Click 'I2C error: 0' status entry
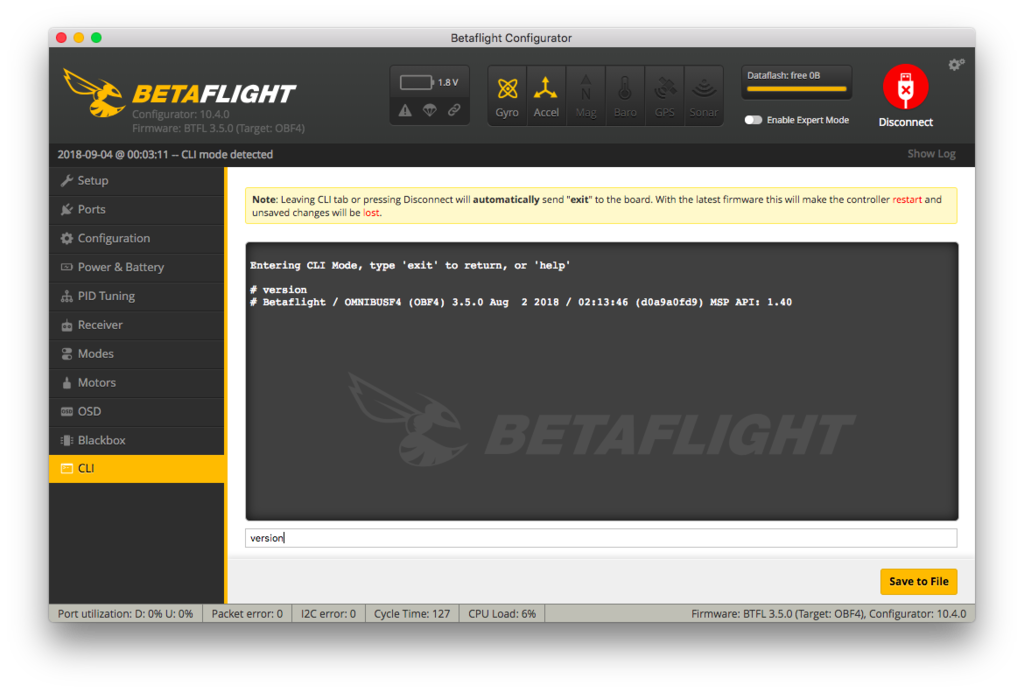1024x692 pixels. 328,614
